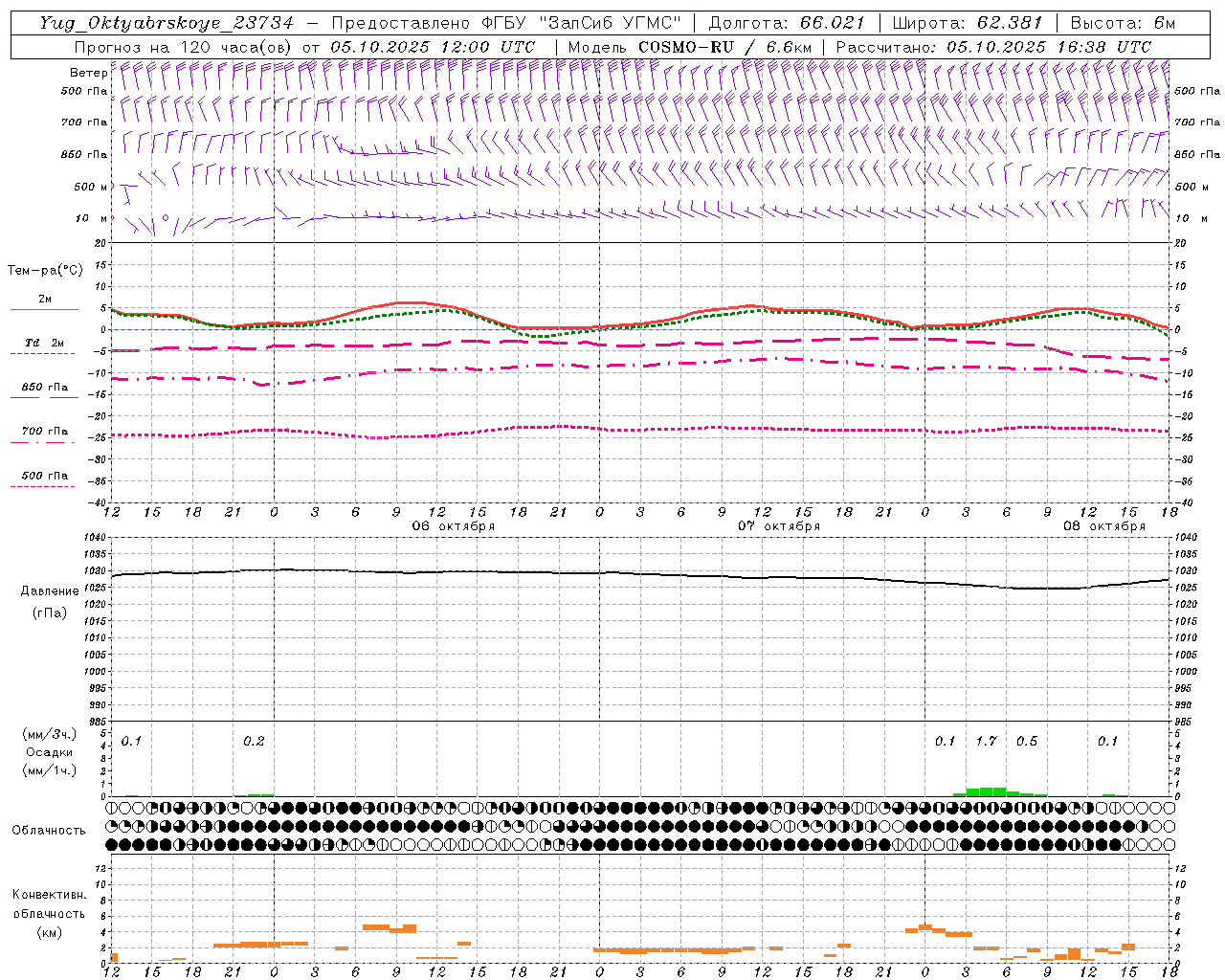This screenshot has height=980, width=1225.
Task: Click the 'Давление' pressure panel label
Action: [49, 591]
